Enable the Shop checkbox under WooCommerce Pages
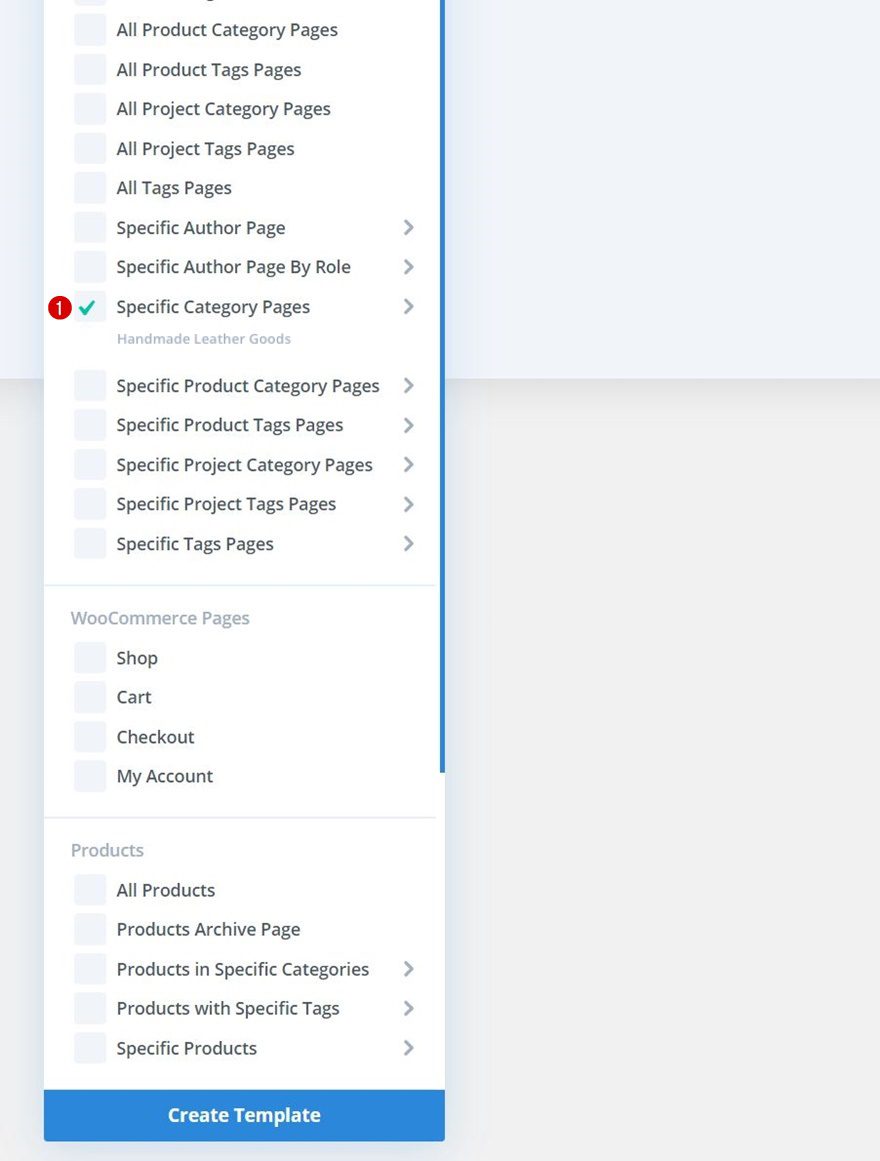This screenshot has height=1161, width=880. point(89,657)
